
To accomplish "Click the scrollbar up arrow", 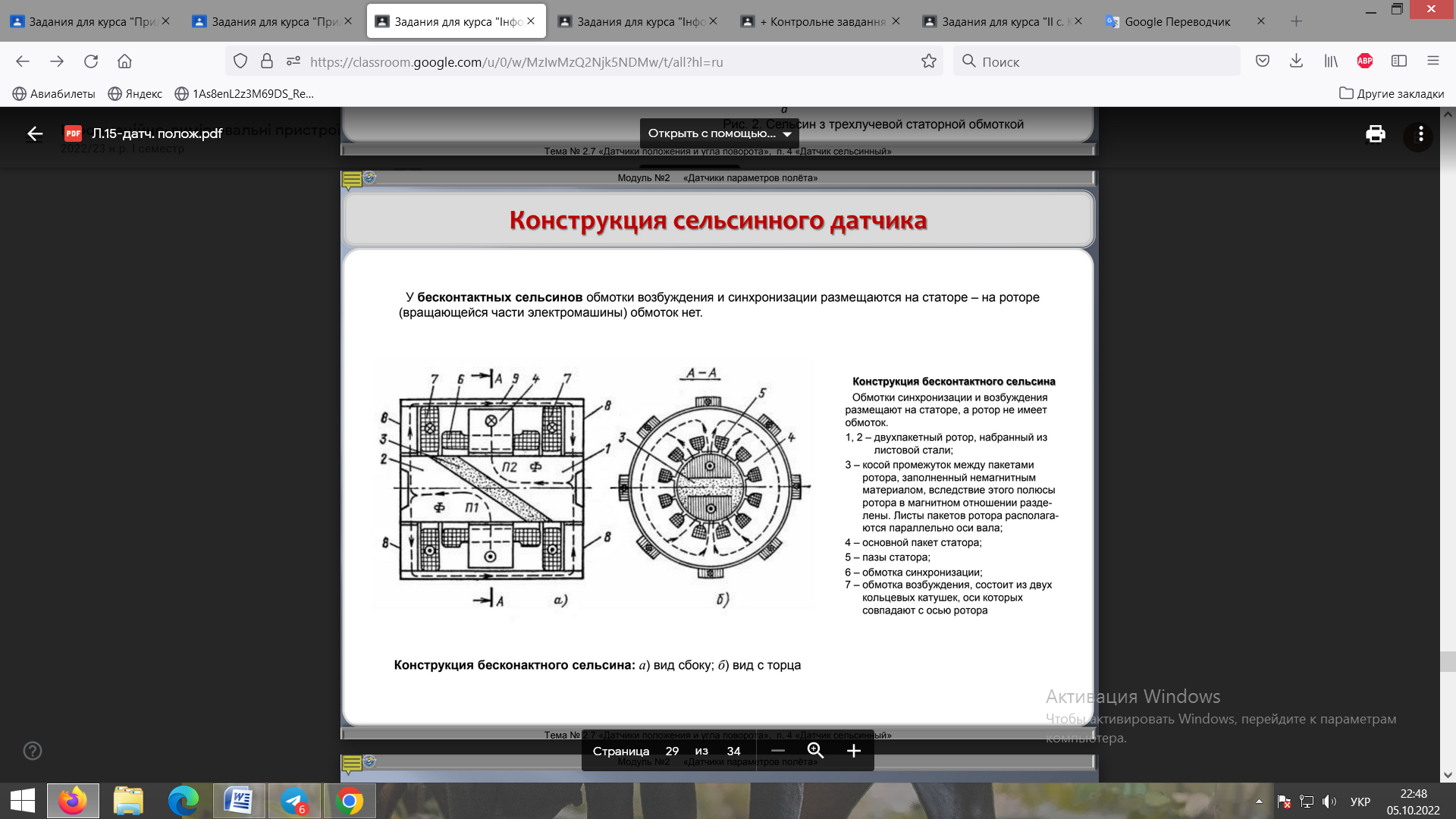I will (x=1448, y=115).
